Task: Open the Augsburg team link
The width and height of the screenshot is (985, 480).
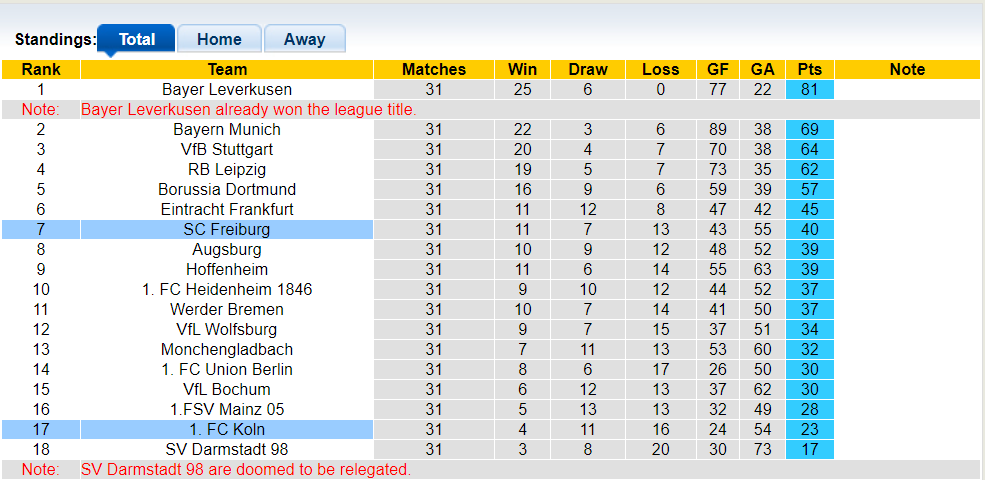Action: pos(227,249)
